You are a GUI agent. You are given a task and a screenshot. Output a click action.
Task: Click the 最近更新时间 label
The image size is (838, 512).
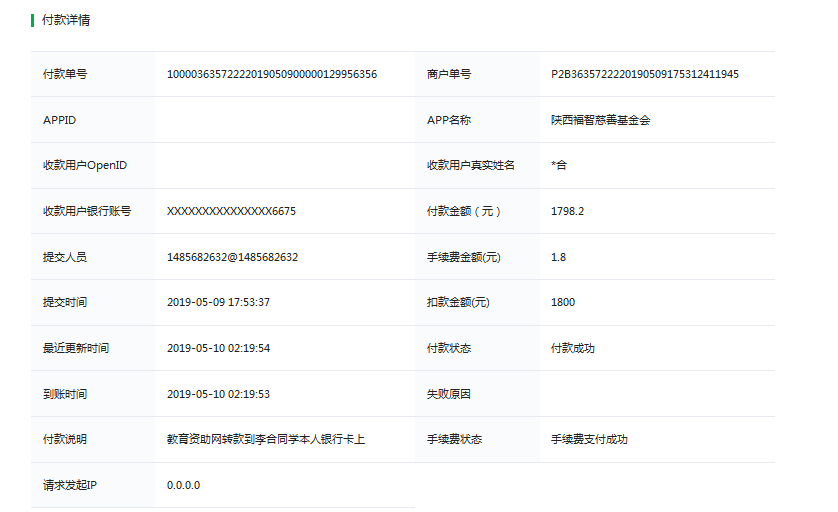pyautogui.click(x=76, y=348)
